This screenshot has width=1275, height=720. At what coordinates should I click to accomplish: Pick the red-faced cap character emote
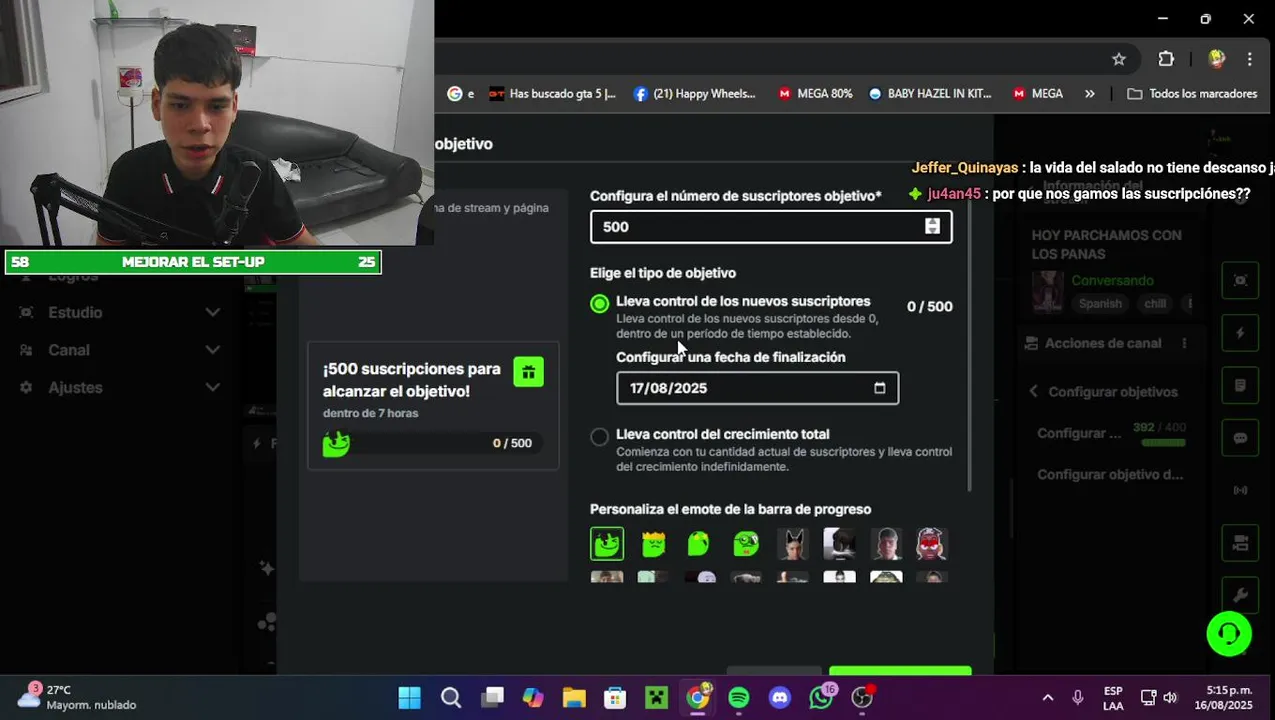click(931, 543)
